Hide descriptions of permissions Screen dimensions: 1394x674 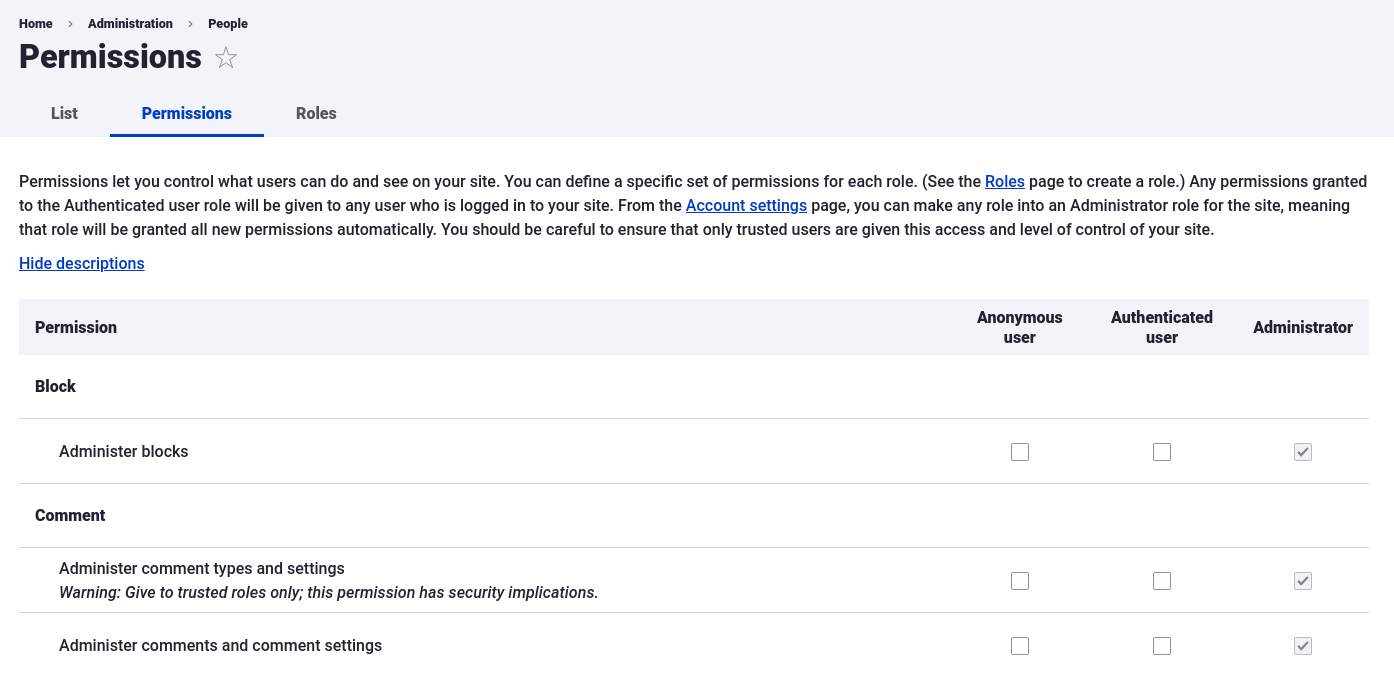click(82, 263)
